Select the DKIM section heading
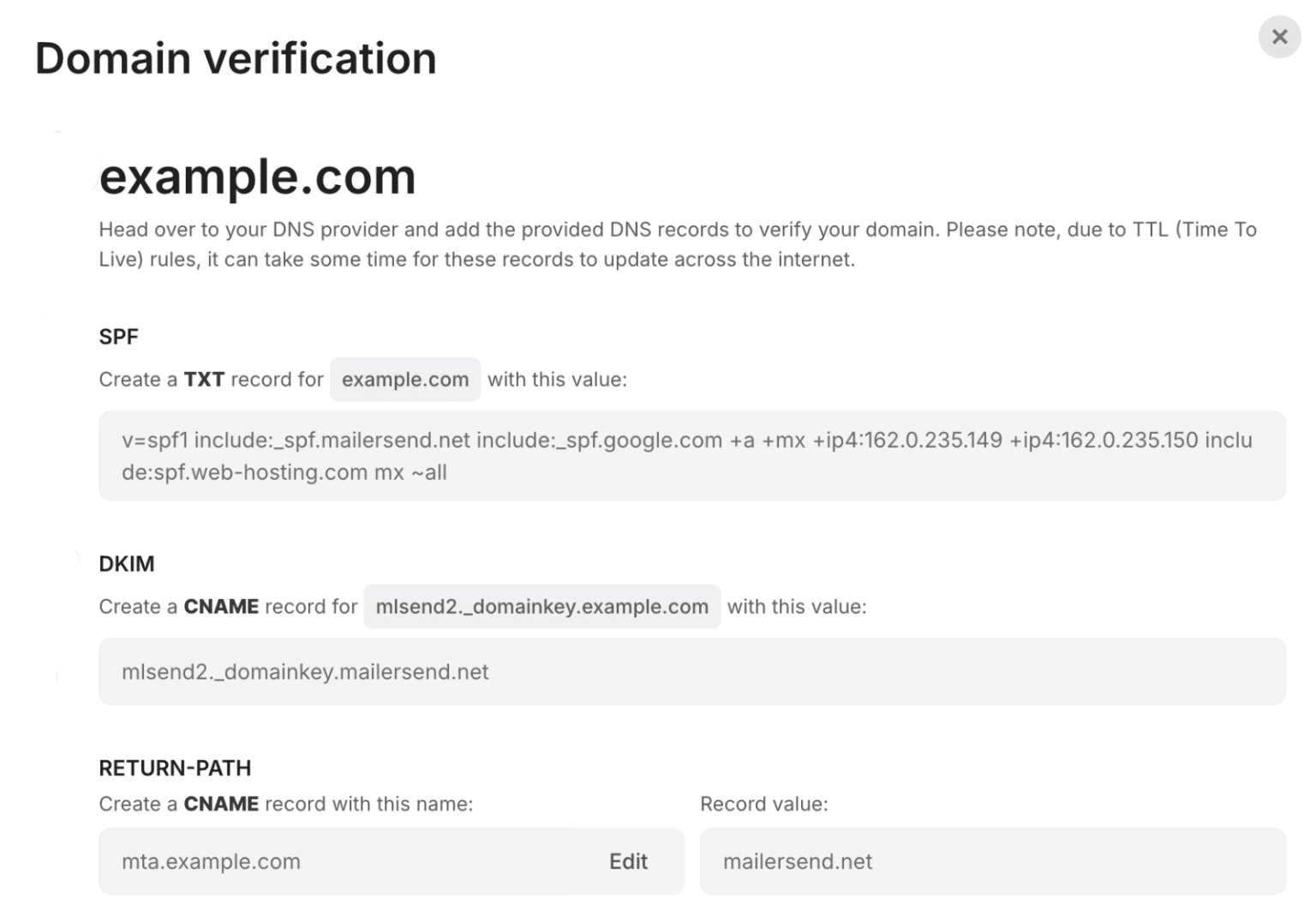Screen dimensions: 1316x924 pyautogui.click(x=126, y=563)
